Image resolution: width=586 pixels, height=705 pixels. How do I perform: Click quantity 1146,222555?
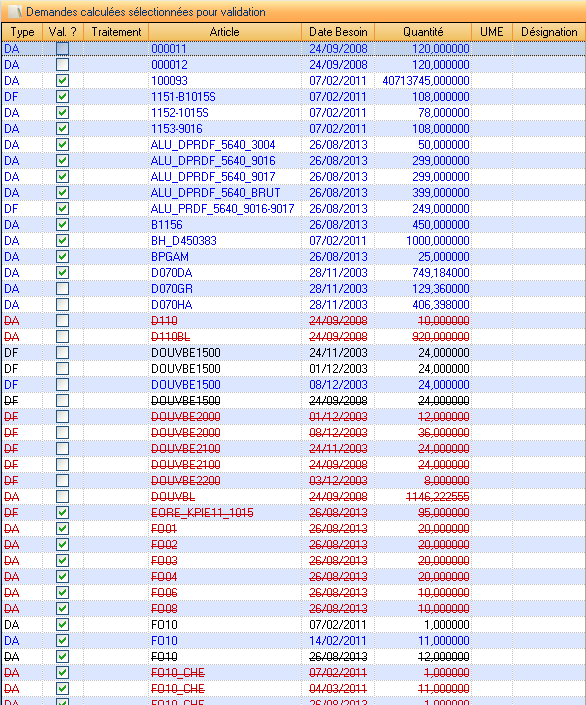(x=438, y=496)
